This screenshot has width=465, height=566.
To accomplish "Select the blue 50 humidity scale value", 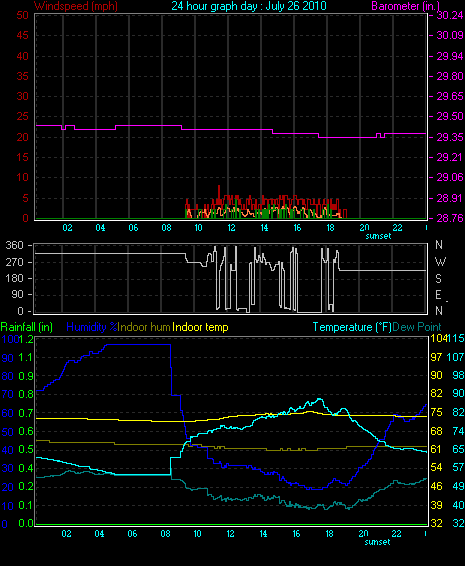I will click(x=8, y=432).
